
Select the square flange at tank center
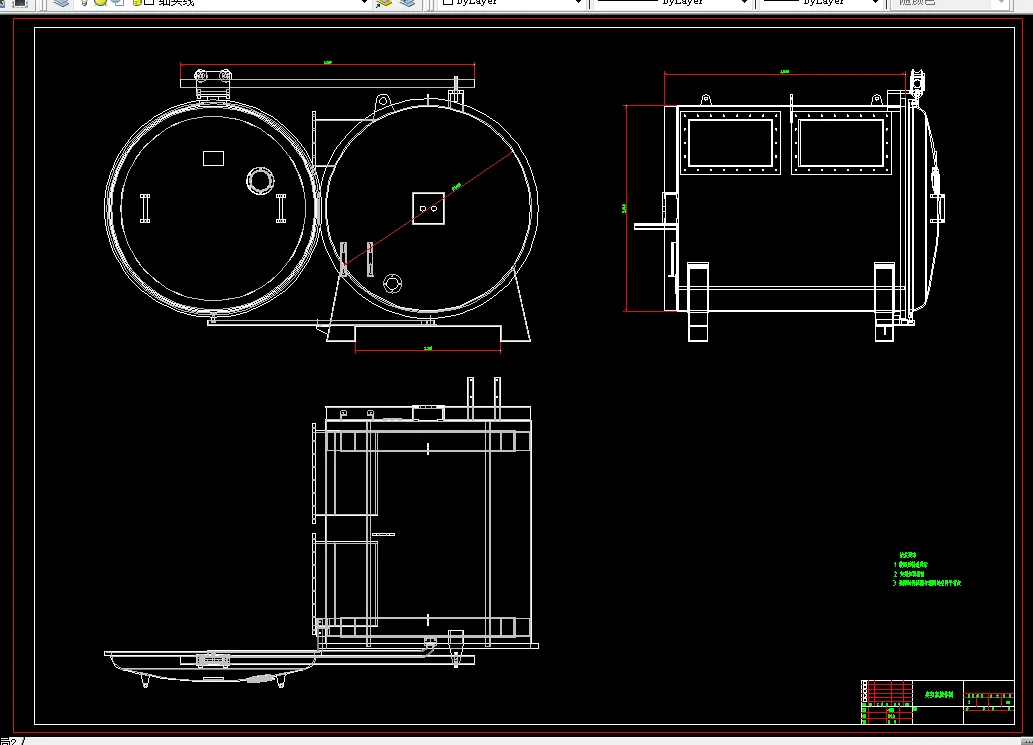pos(428,208)
